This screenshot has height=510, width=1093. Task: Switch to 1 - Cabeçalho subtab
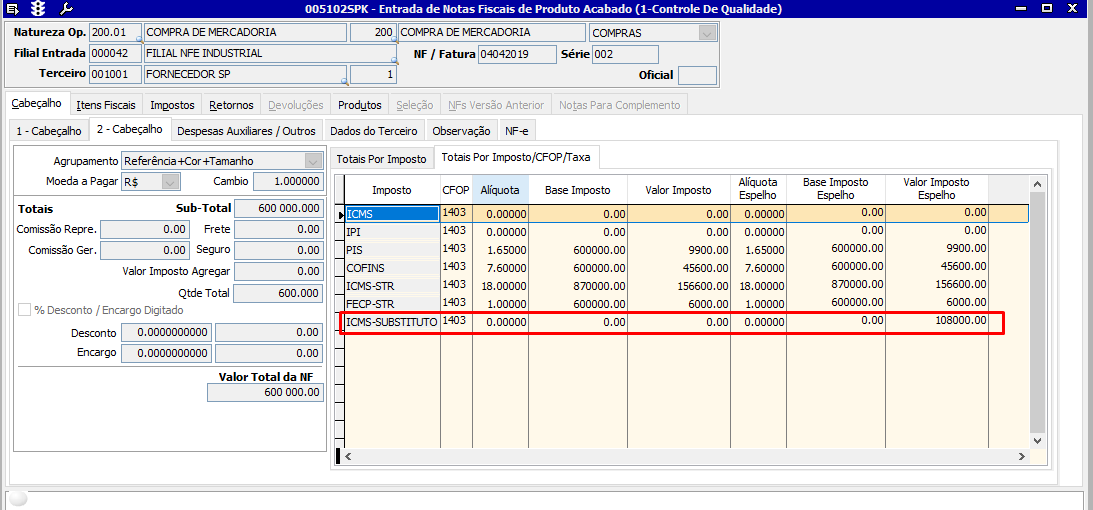click(49, 130)
